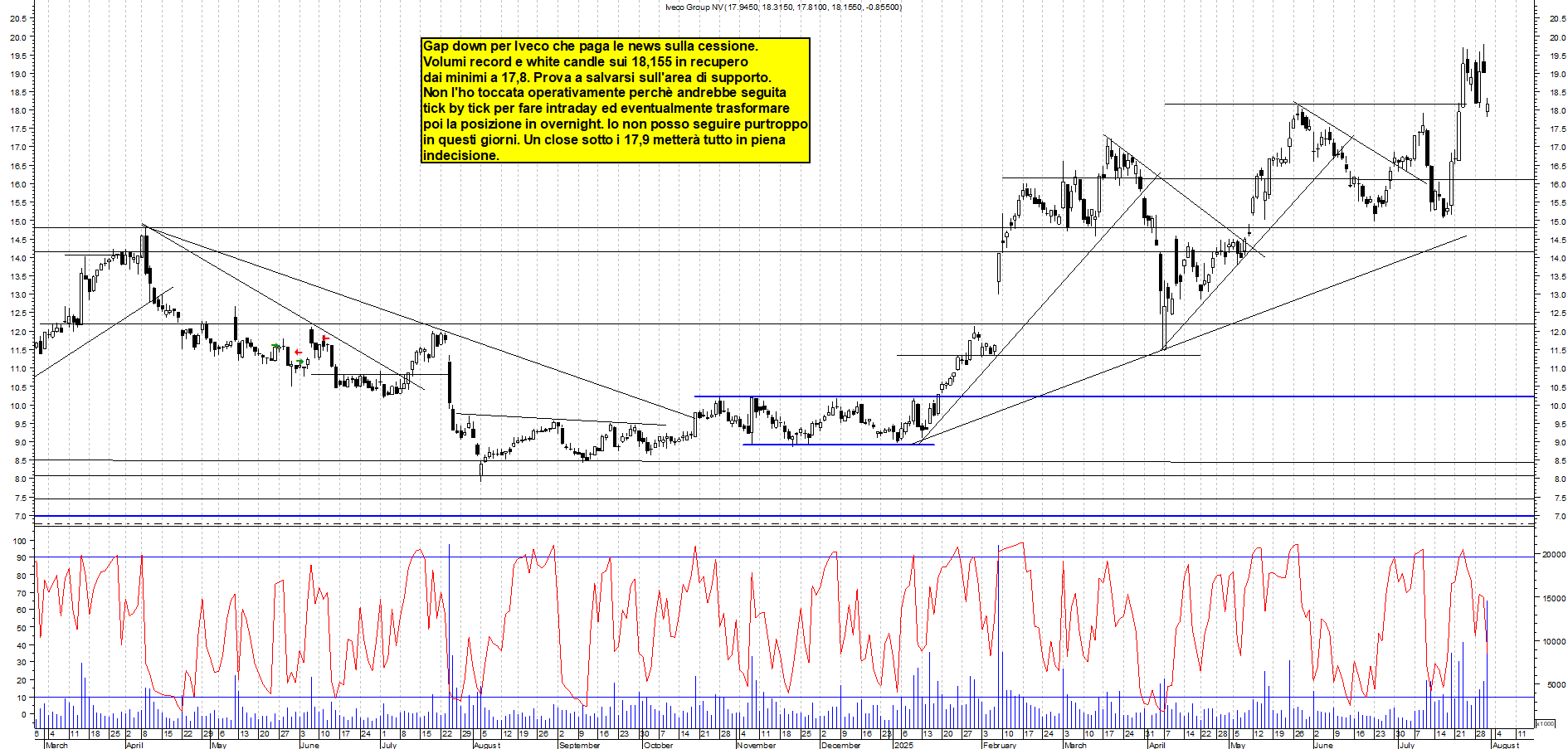Viewport: 1568px width, 749px height.
Task: Select the long blue resistance line near 10.25
Action: [x=1114, y=396]
